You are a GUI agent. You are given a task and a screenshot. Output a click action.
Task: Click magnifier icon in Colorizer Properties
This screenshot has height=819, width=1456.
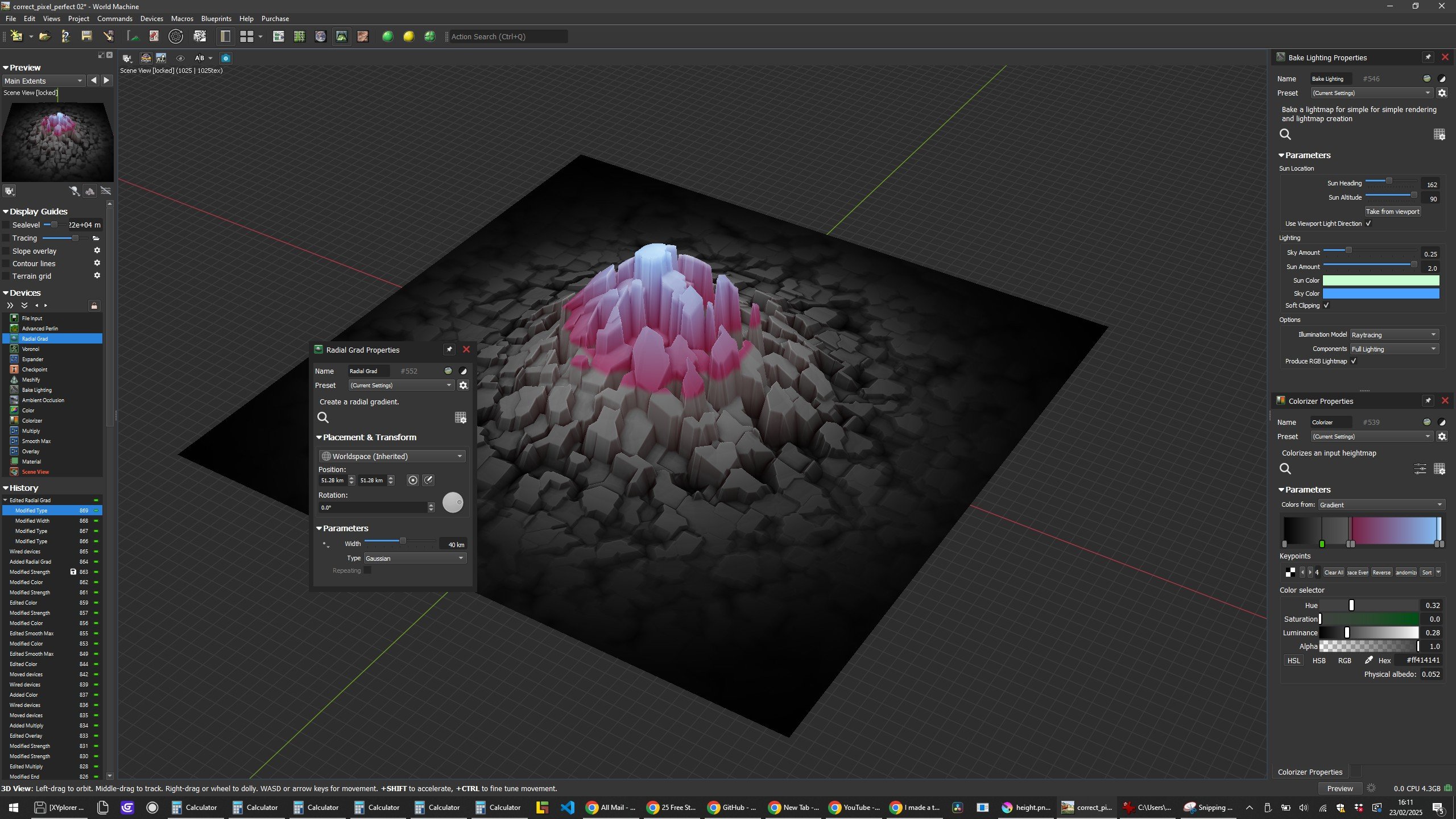click(x=1285, y=469)
